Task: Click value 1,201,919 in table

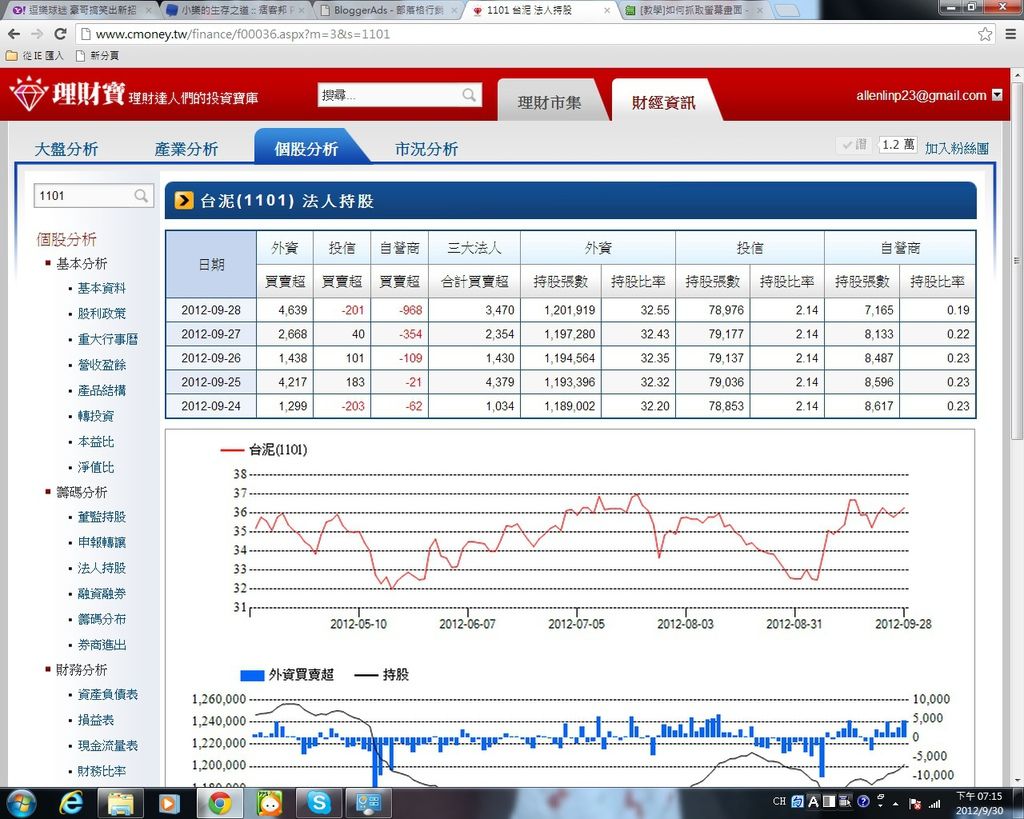Action: 569,310
